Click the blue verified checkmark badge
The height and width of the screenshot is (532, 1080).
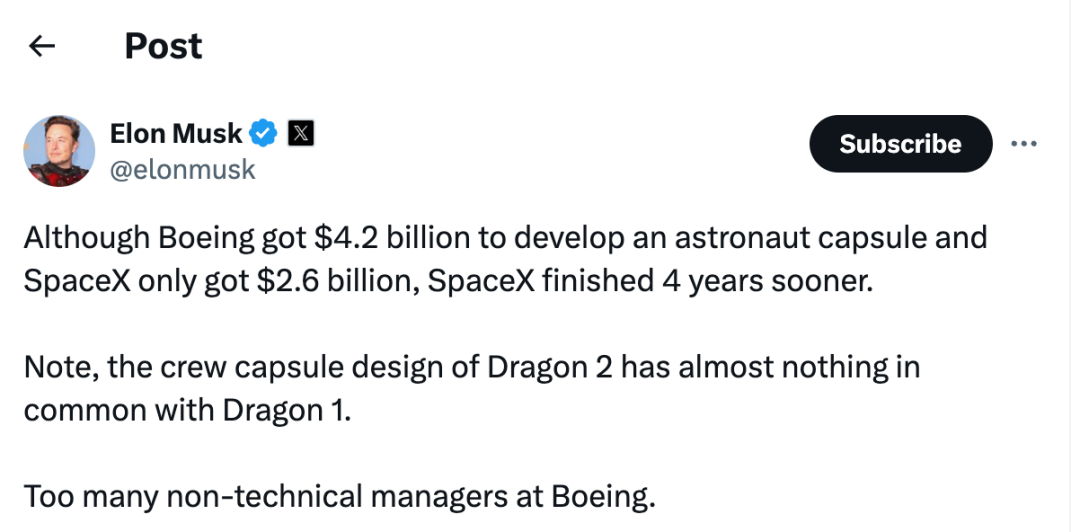point(262,133)
